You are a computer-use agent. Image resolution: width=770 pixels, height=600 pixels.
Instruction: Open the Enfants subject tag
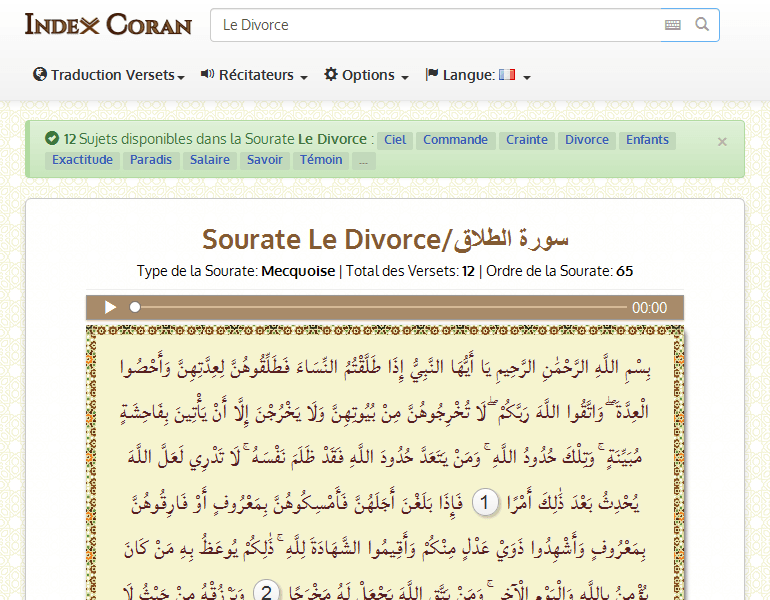pos(647,140)
